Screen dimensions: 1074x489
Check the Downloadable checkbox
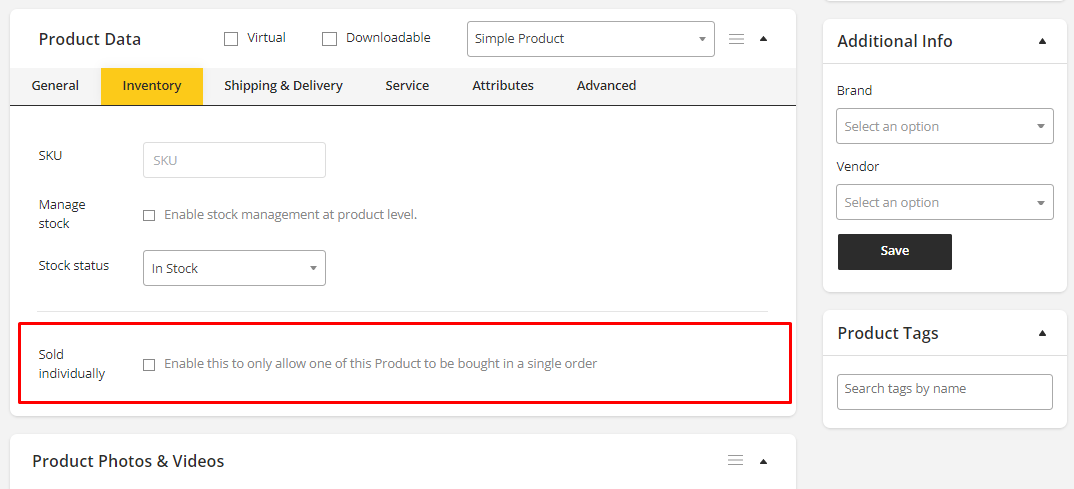(x=329, y=39)
